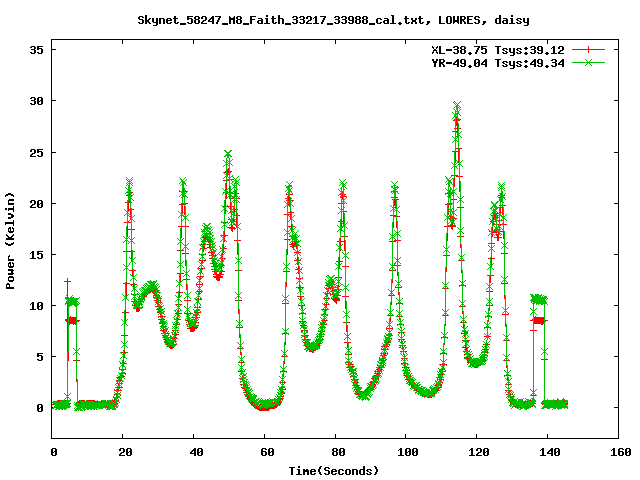Click x-axis tick label 40

[196, 452]
